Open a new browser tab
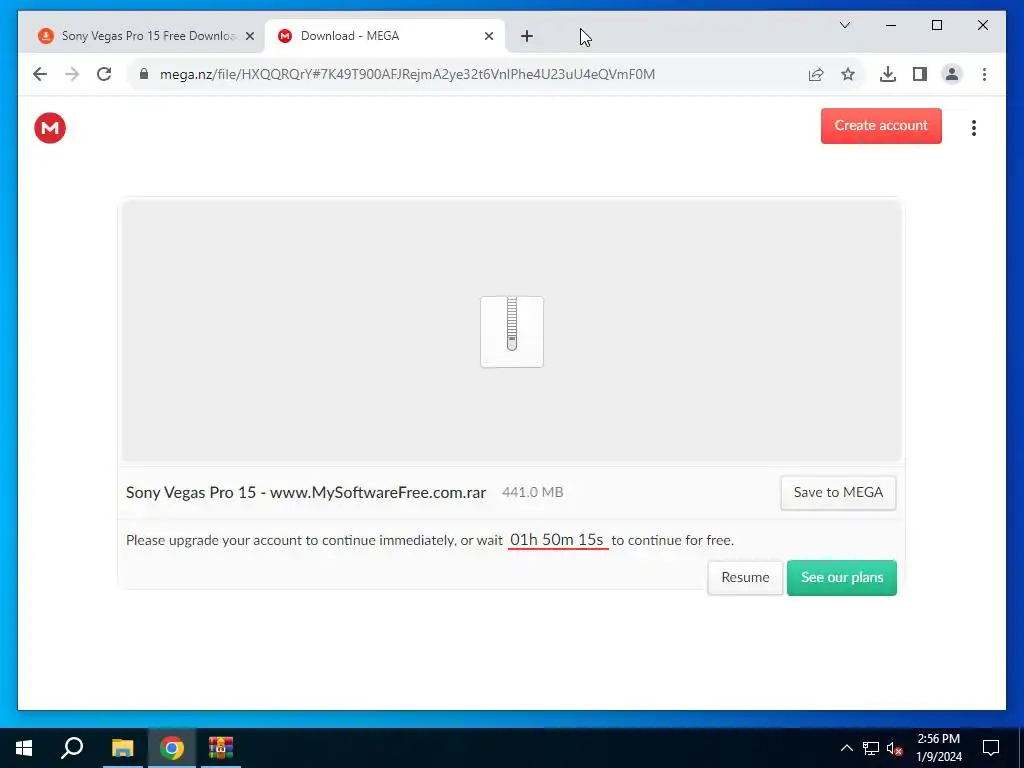The height and width of the screenshot is (768, 1024). [x=527, y=37]
